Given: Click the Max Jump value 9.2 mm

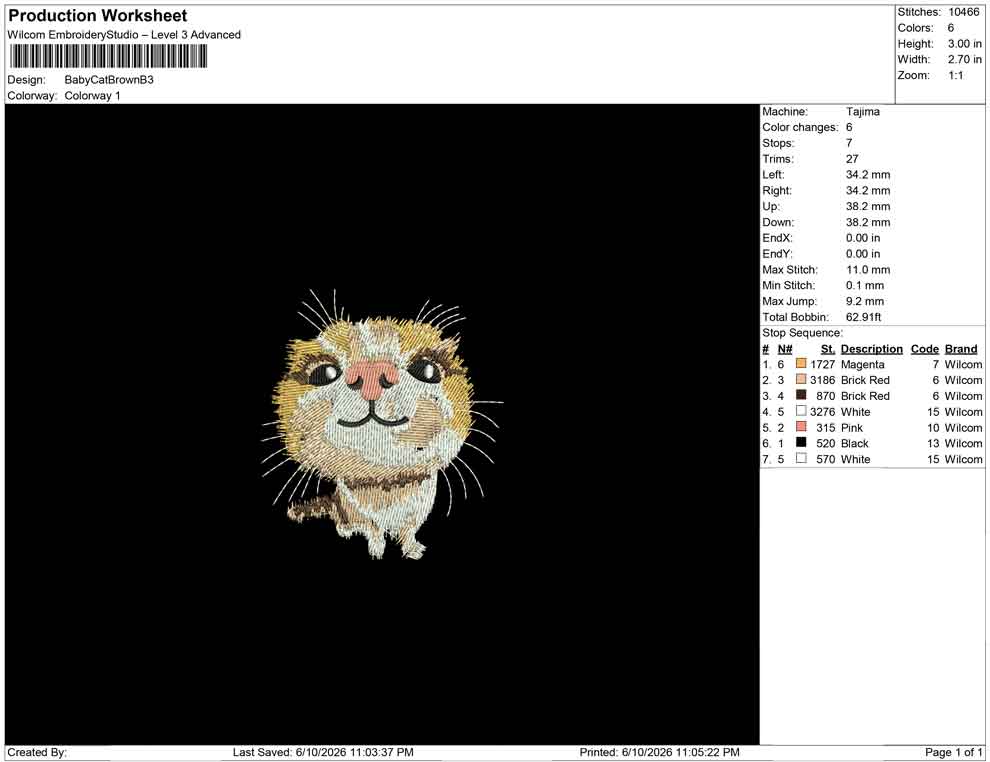Looking at the screenshot, I should pos(864,301).
